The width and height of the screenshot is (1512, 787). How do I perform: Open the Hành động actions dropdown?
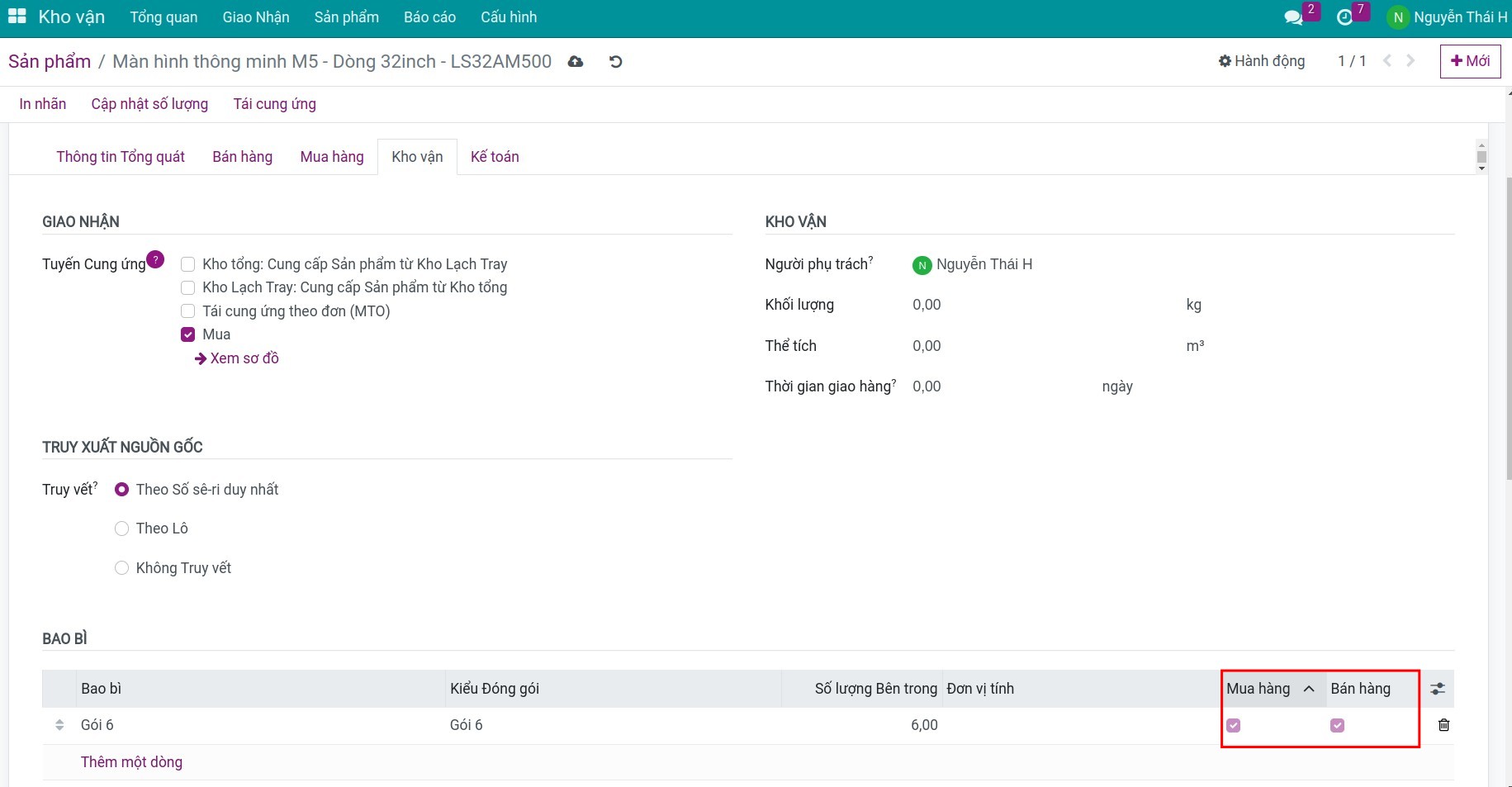click(x=1262, y=61)
